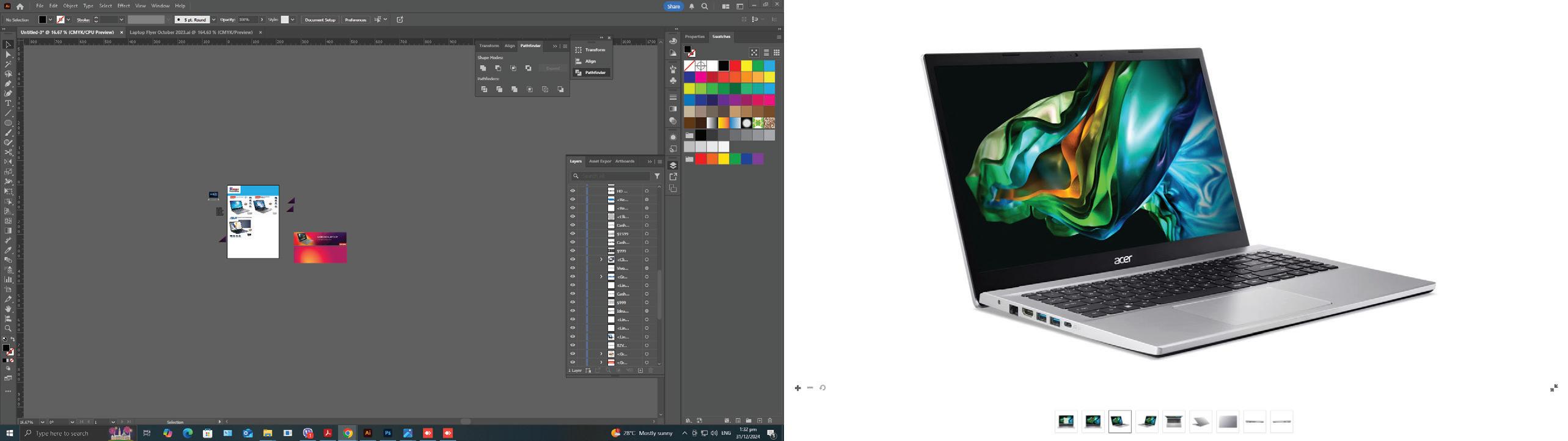Click the Share button
This screenshot has width=1568, height=441.
pos(673,6)
